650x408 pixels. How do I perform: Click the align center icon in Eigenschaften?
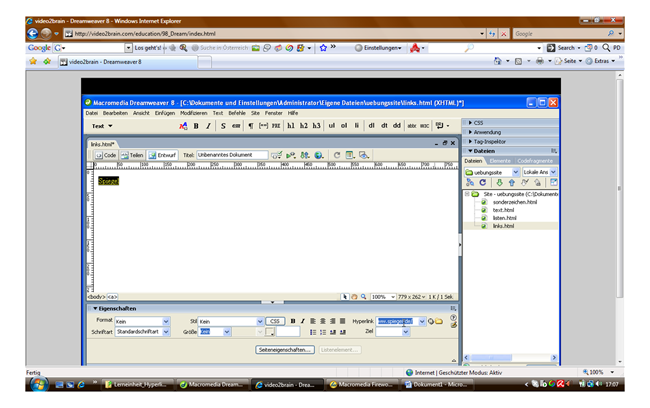pyautogui.click(x=323, y=321)
